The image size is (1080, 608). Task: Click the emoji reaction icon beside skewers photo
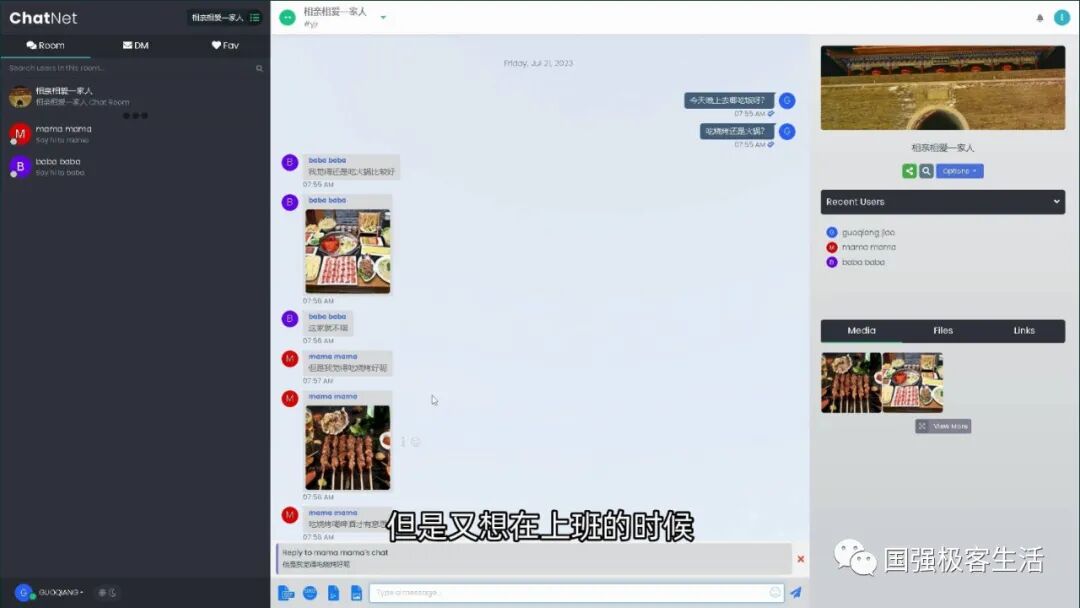coord(415,442)
